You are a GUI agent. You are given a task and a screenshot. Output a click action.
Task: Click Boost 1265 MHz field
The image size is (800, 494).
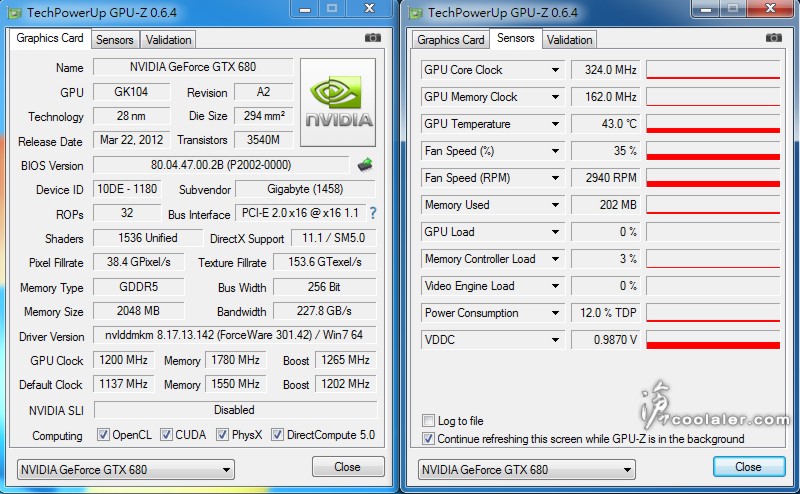click(x=345, y=360)
